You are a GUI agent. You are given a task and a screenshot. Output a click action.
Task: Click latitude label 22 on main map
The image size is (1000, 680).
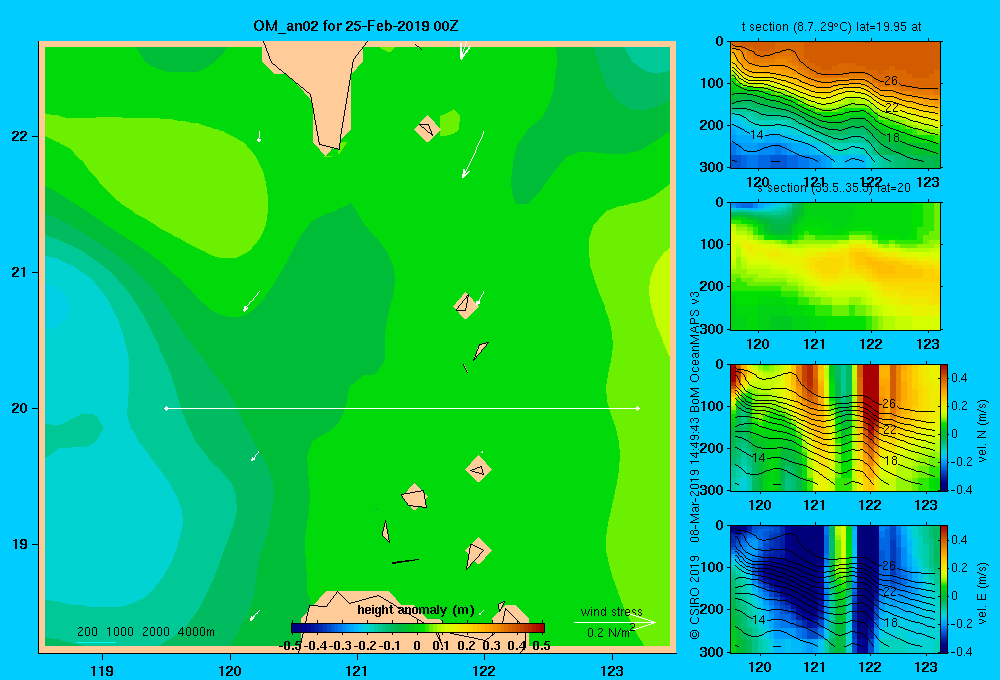click(x=20, y=136)
